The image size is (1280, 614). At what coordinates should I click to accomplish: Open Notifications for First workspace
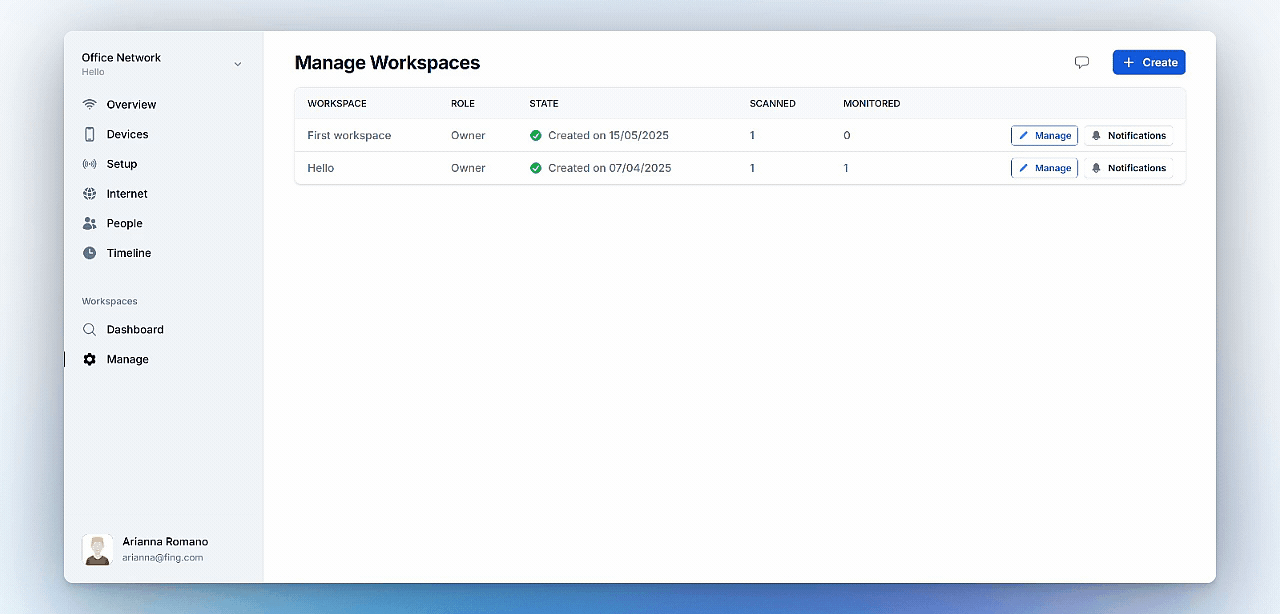1128,135
